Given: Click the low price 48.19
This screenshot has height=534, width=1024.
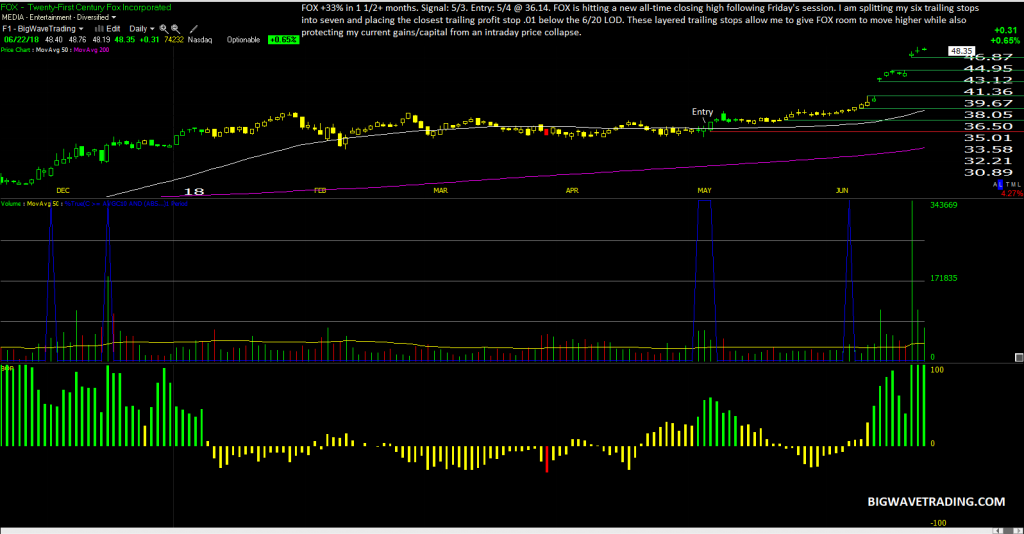Looking at the screenshot, I should pyautogui.click(x=101, y=40).
